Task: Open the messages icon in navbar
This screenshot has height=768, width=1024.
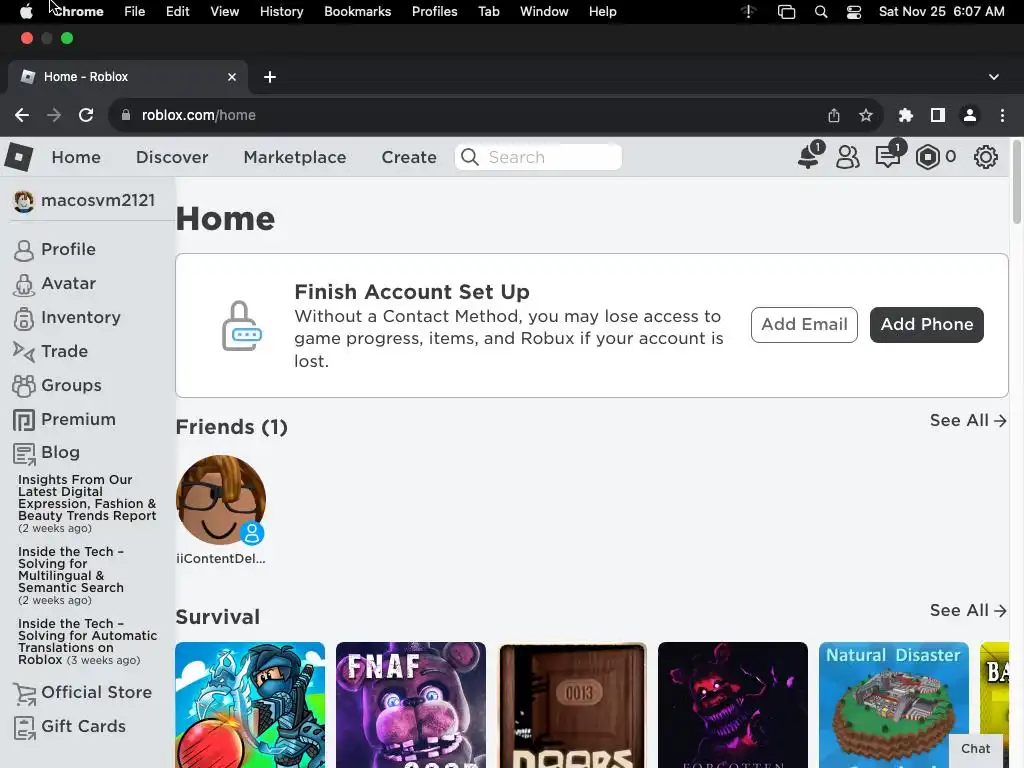Action: (887, 157)
